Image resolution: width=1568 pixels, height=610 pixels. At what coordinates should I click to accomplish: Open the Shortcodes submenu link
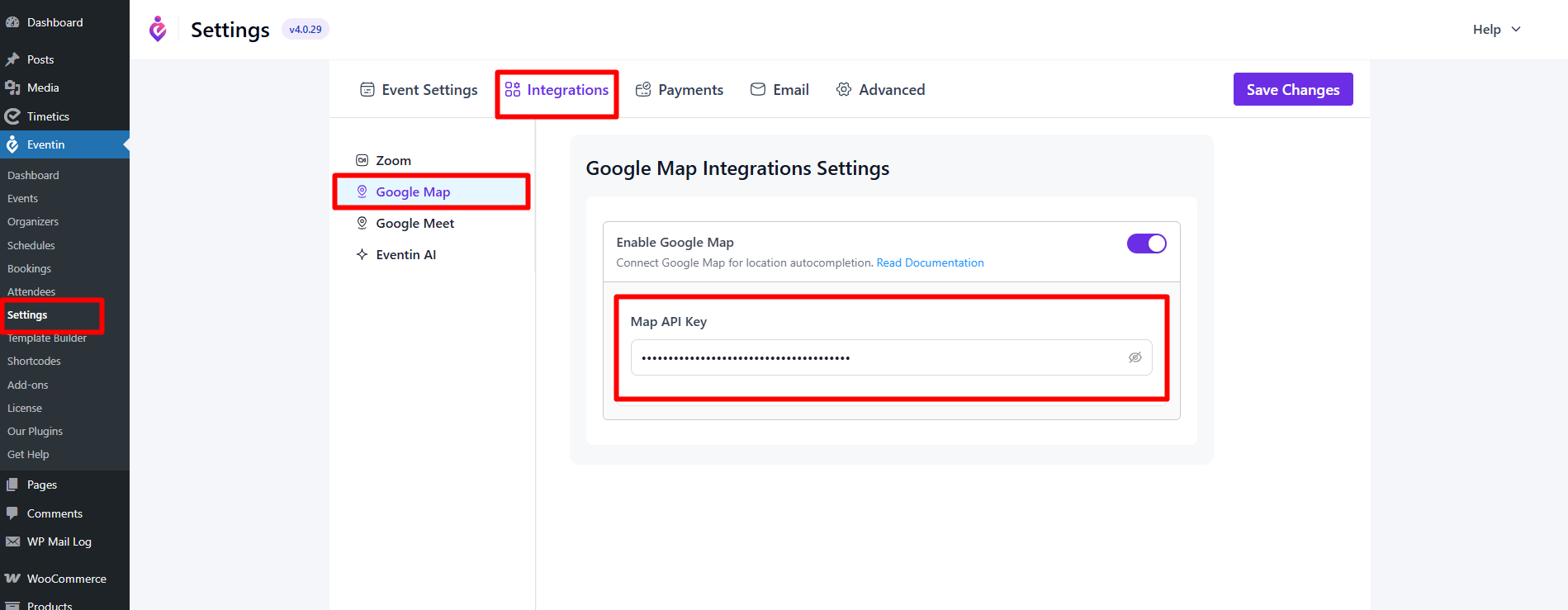(x=34, y=362)
